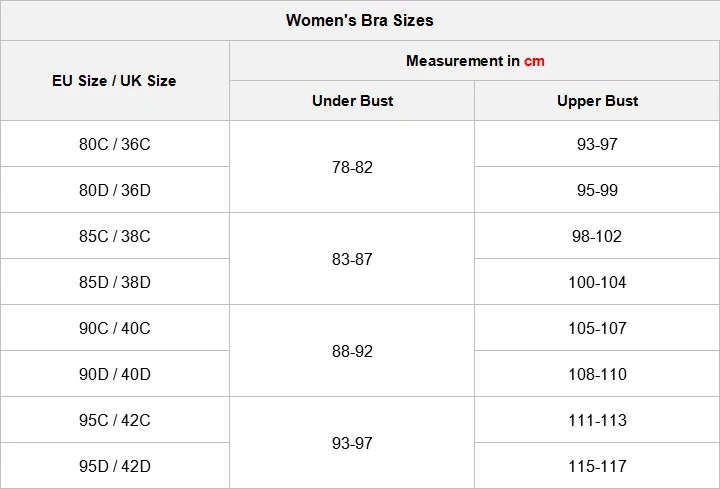The height and width of the screenshot is (489, 720).
Task: Select the 93-97 under bust cell
Action: point(352,443)
